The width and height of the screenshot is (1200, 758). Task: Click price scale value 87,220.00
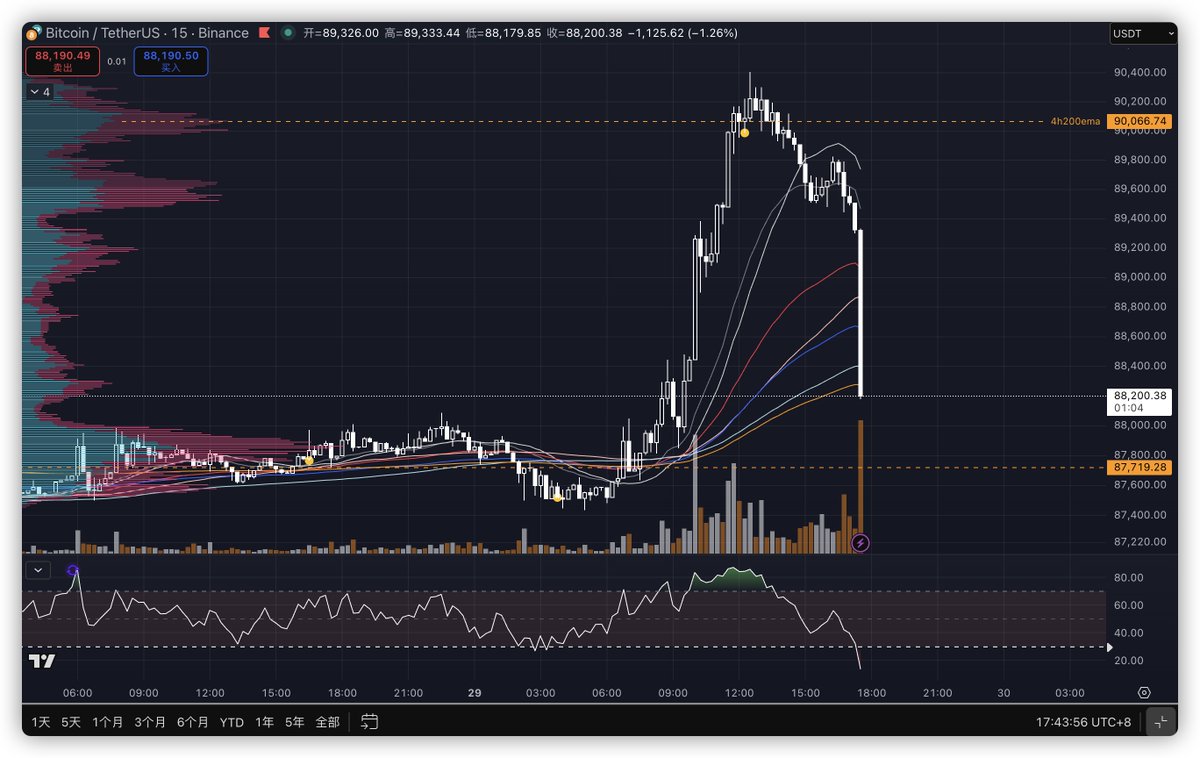(1141, 541)
